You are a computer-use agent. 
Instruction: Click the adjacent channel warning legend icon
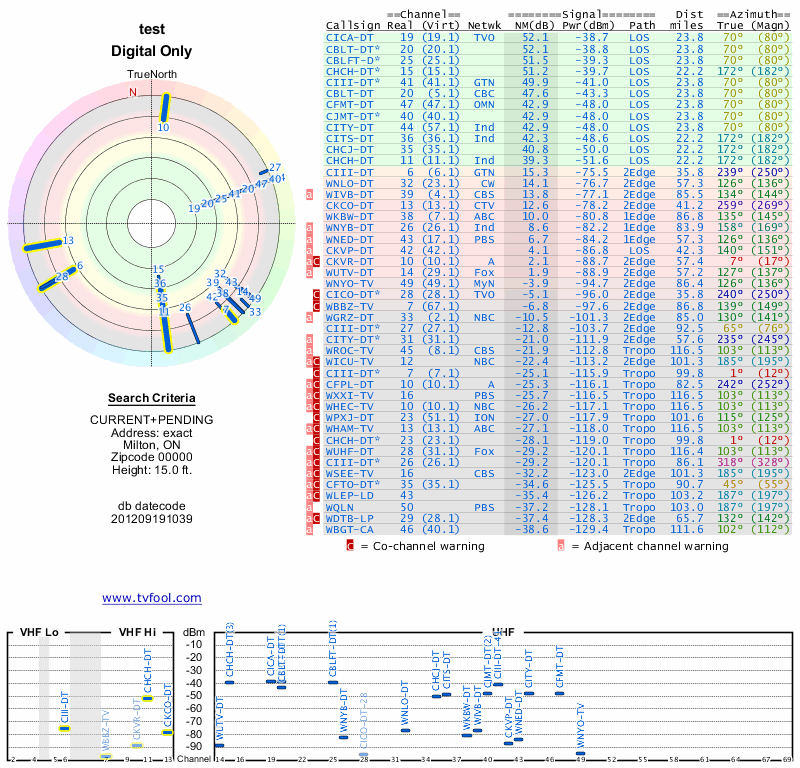pos(561,546)
